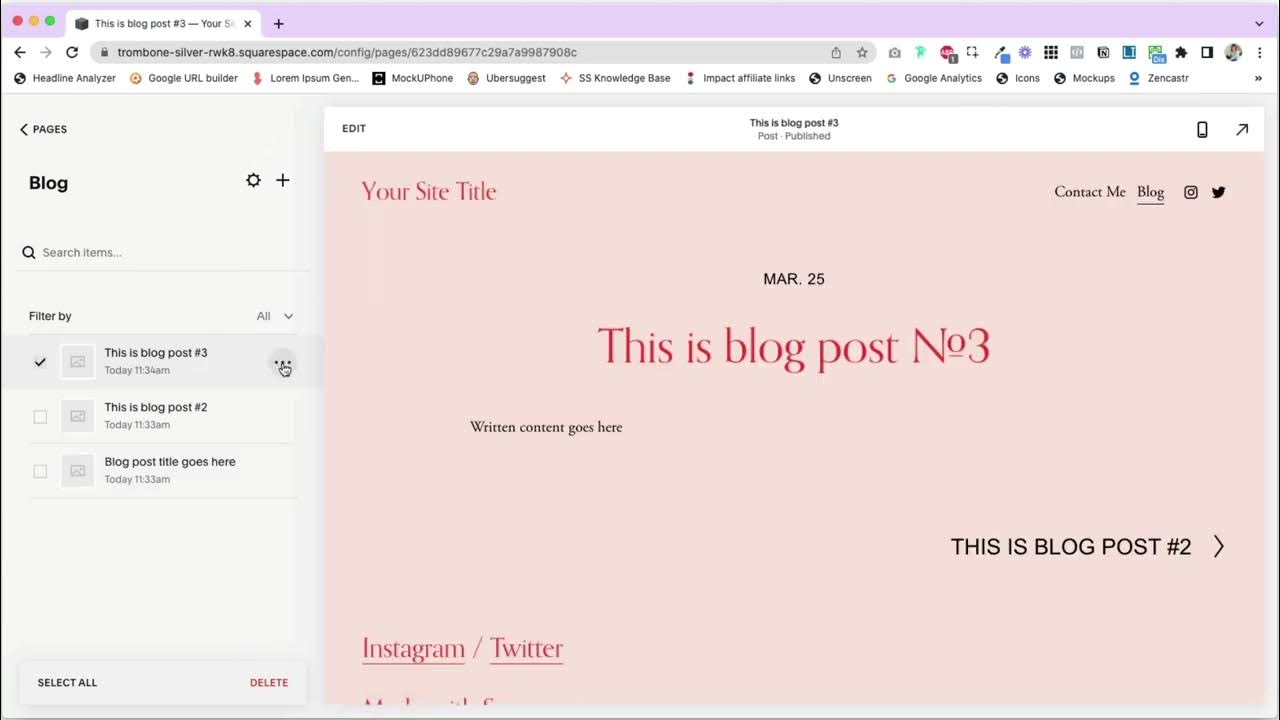The height and width of the screenshot is (720, 1280).
Task: Open the Twitter footer link
Action: pos(526,648)
